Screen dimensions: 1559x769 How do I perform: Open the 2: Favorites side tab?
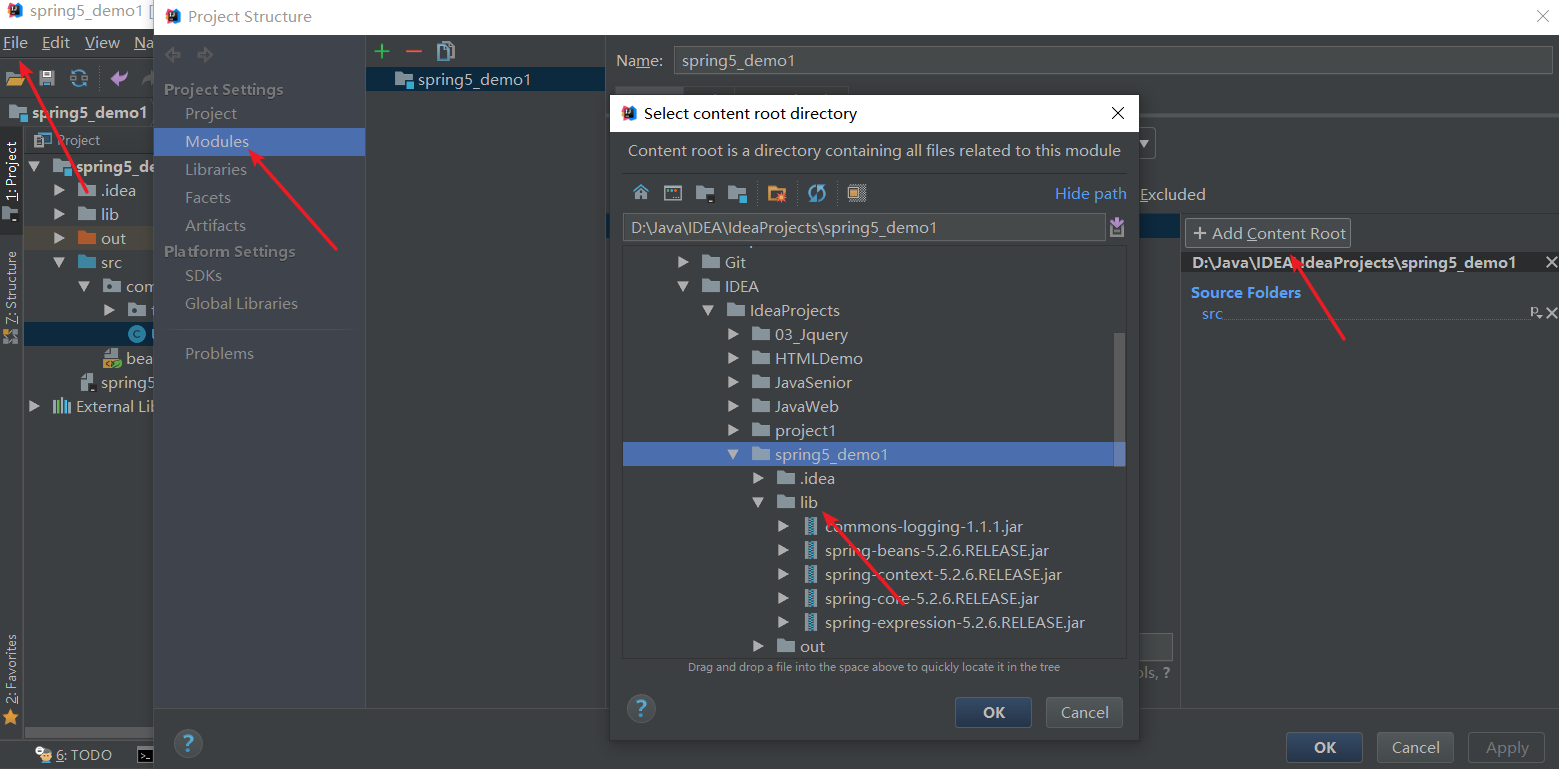tap(12, 680)
